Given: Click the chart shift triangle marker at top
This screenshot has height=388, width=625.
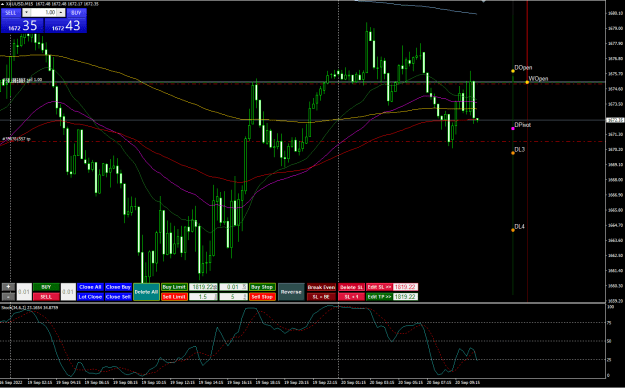Looking at the screenshot, I should coord(484,1).
